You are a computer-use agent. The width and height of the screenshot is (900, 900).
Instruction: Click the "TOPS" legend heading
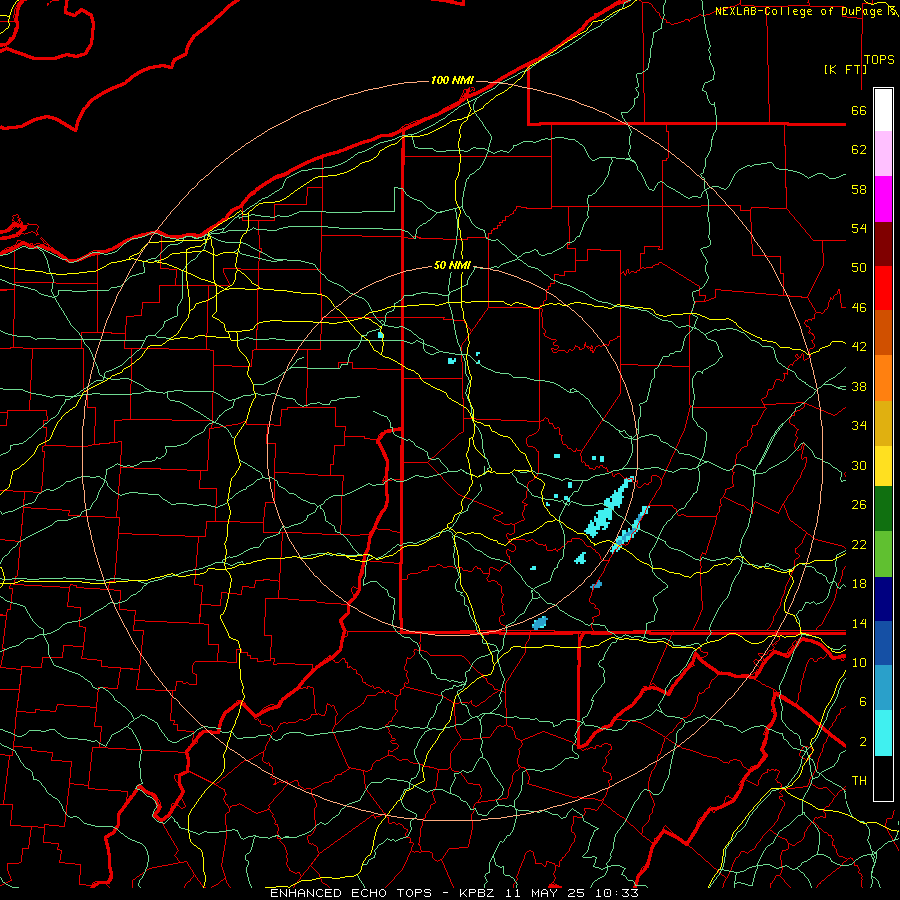[x=879, y=59]
